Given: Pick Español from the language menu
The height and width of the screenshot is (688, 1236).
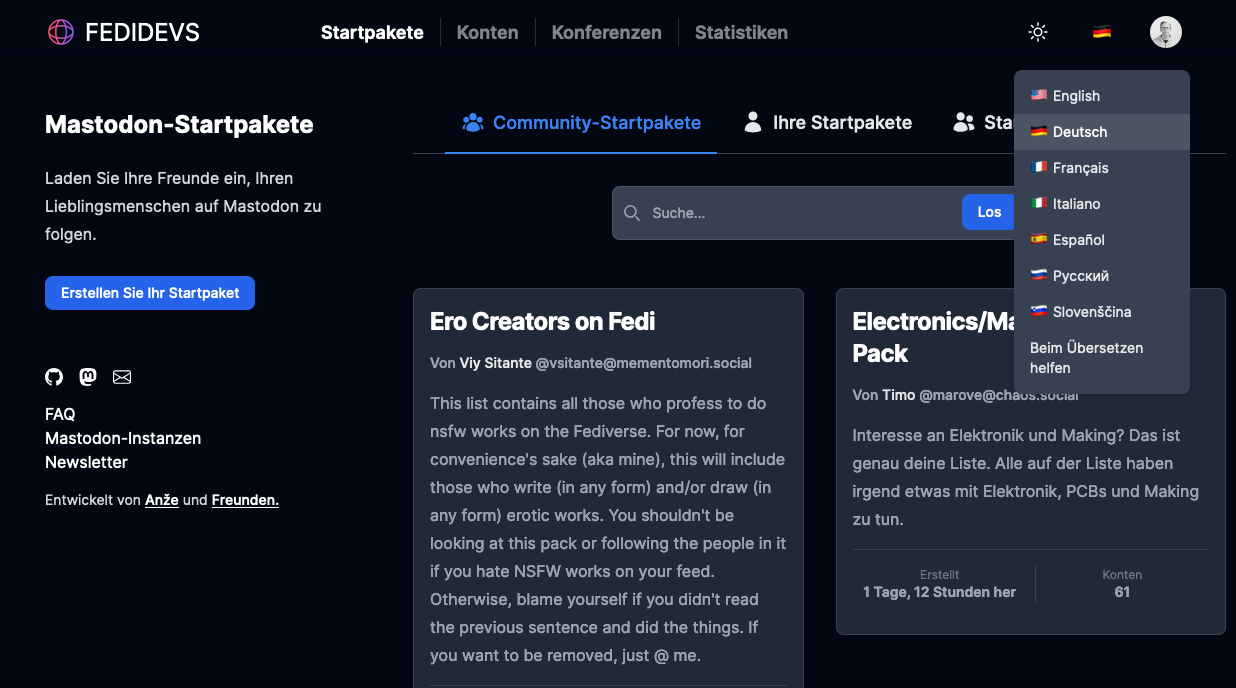Looking at the screenshot, I should (1078, 240).
